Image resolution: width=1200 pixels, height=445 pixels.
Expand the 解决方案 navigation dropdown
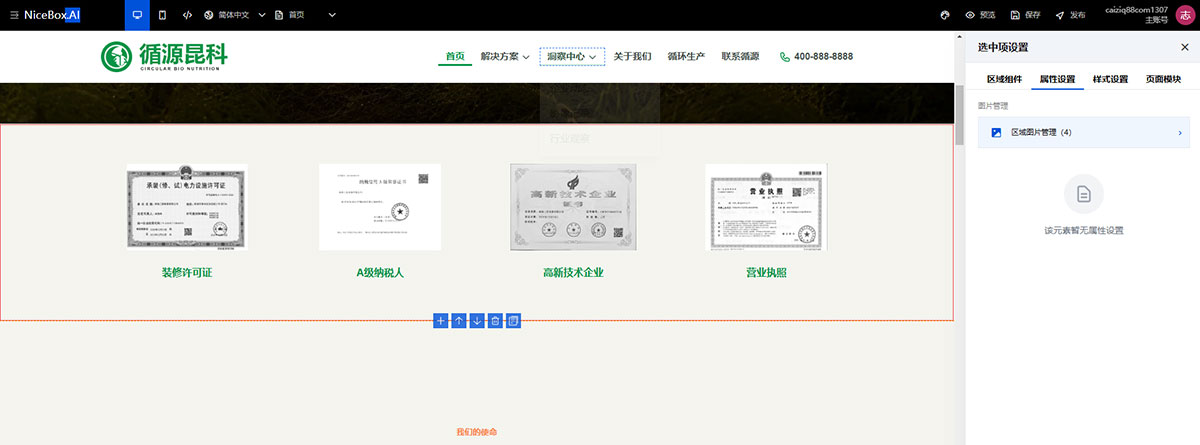(505, 57)
